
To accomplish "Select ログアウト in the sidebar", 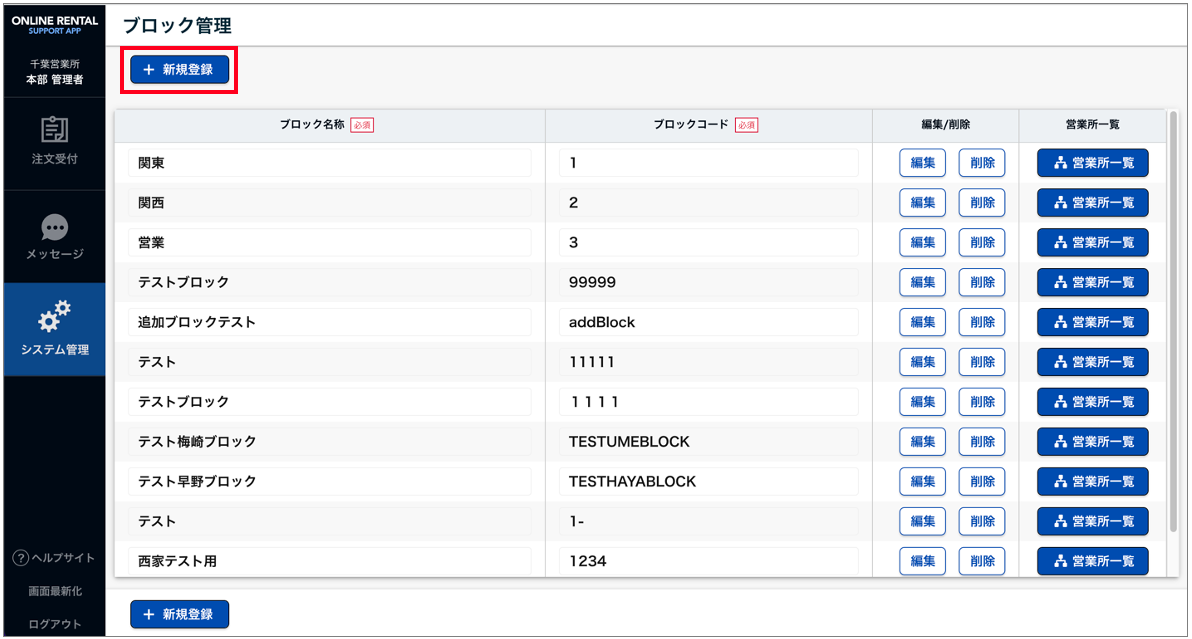I will point(54,624).
